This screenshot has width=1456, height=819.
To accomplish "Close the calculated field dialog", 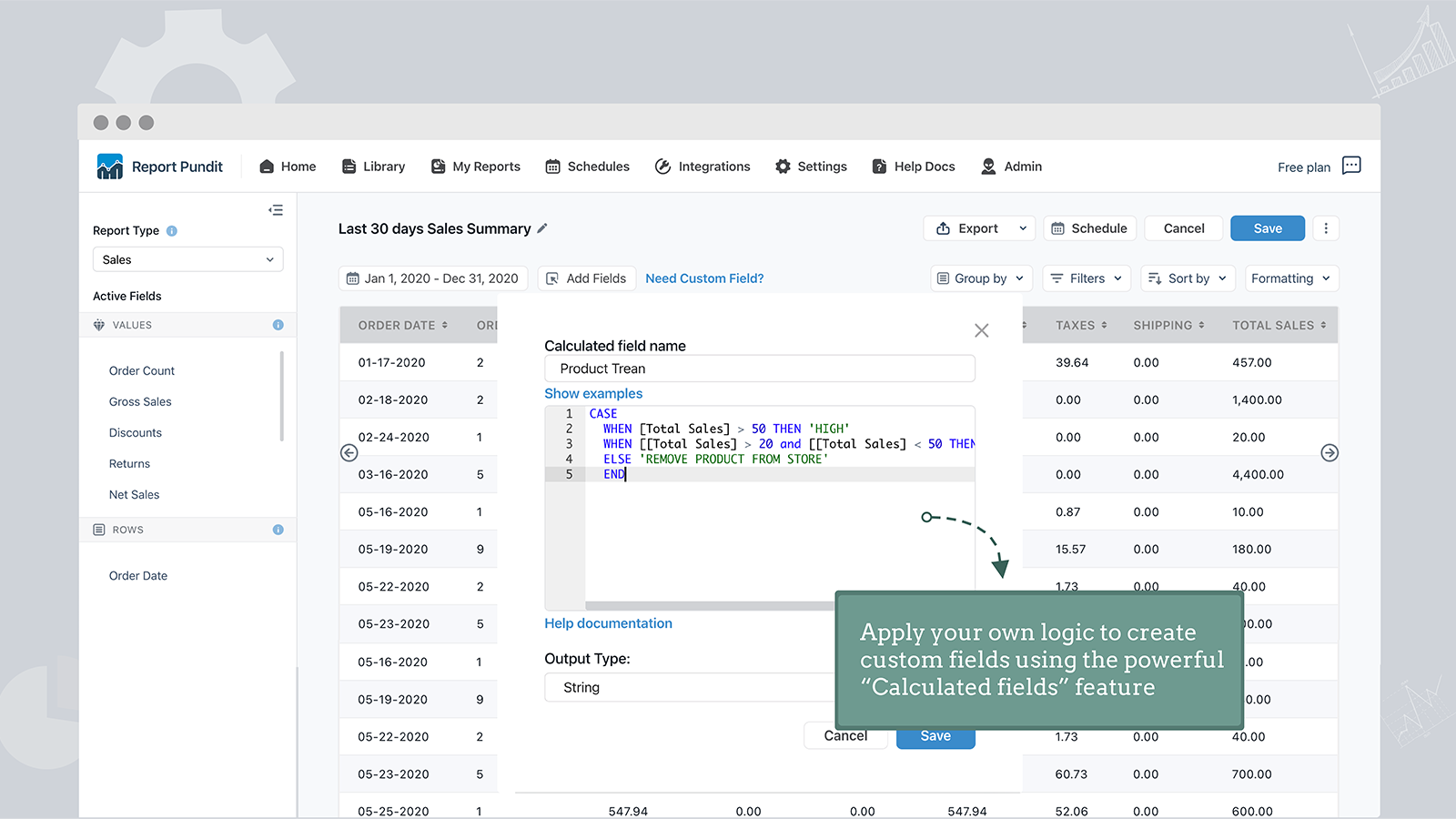I will coord(981,330).
